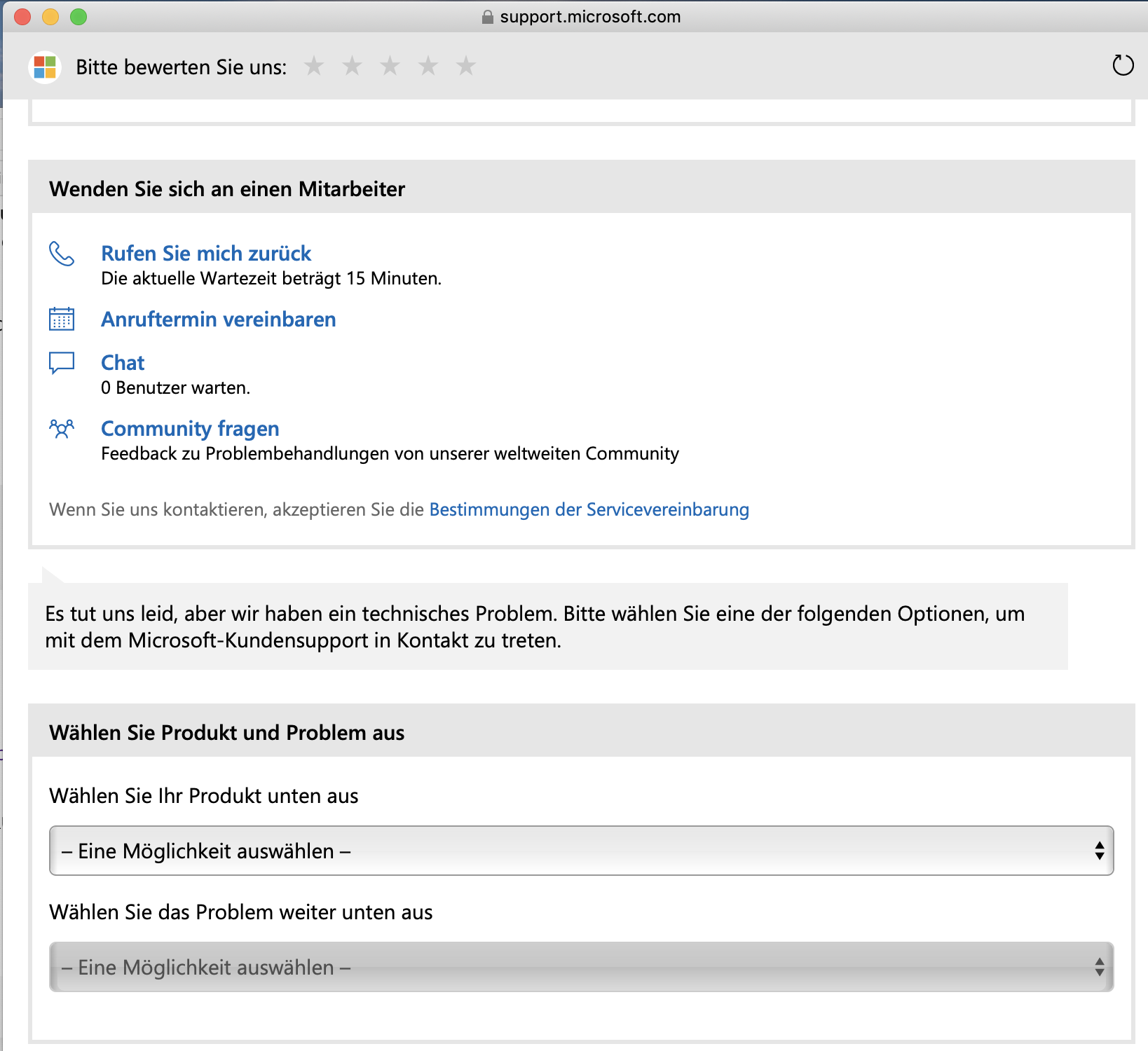
Task: Rate with the fourth star
Action: click(x=428, y=66)
